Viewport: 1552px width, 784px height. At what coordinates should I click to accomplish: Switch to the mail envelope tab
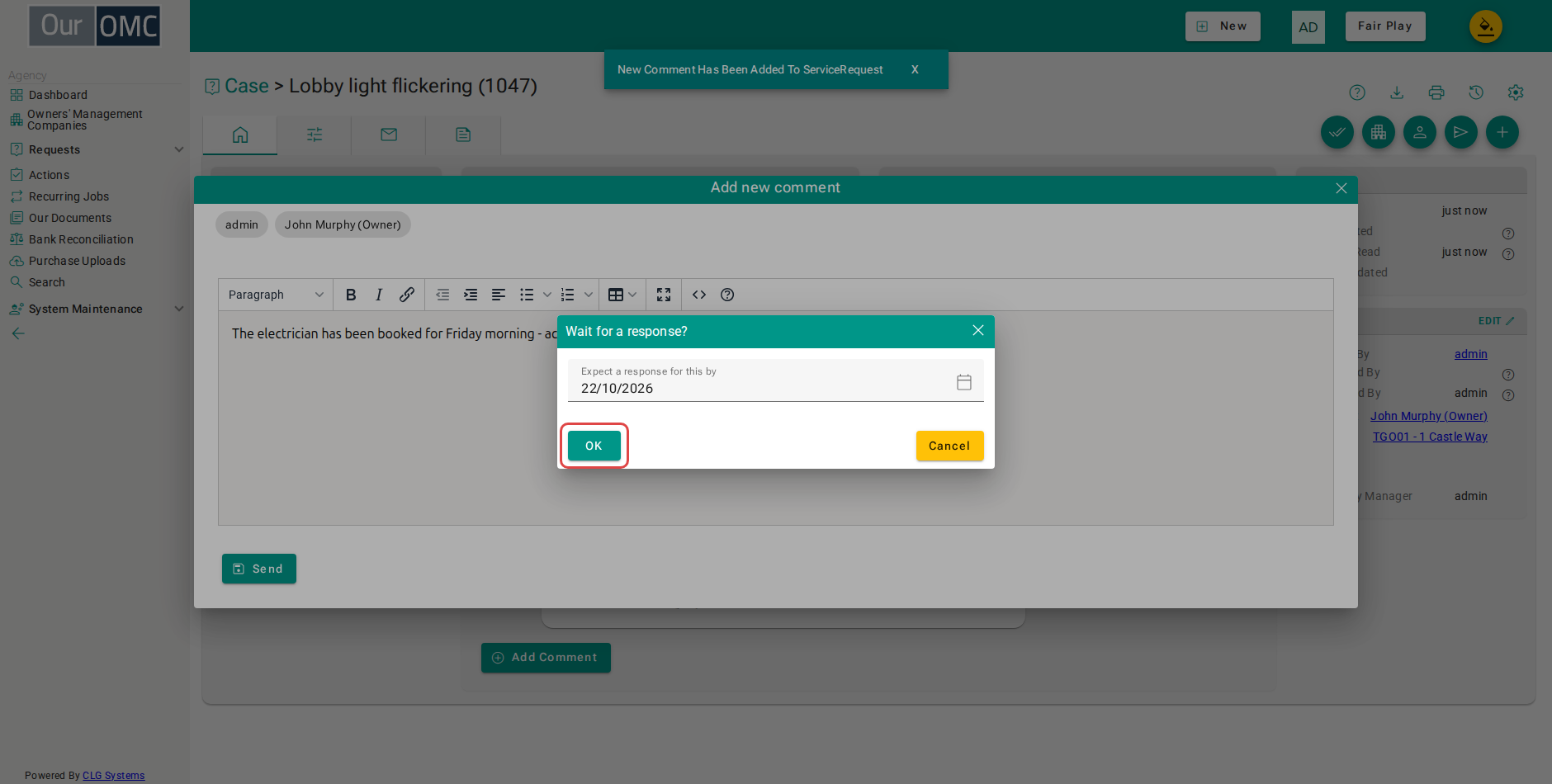click(389, 135)
